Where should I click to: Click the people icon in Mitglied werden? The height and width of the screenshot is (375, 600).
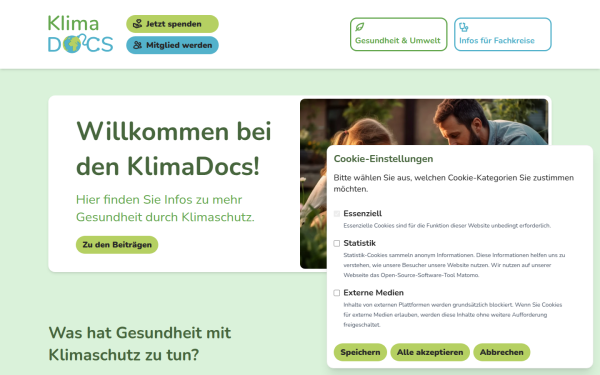click(137, 45)
